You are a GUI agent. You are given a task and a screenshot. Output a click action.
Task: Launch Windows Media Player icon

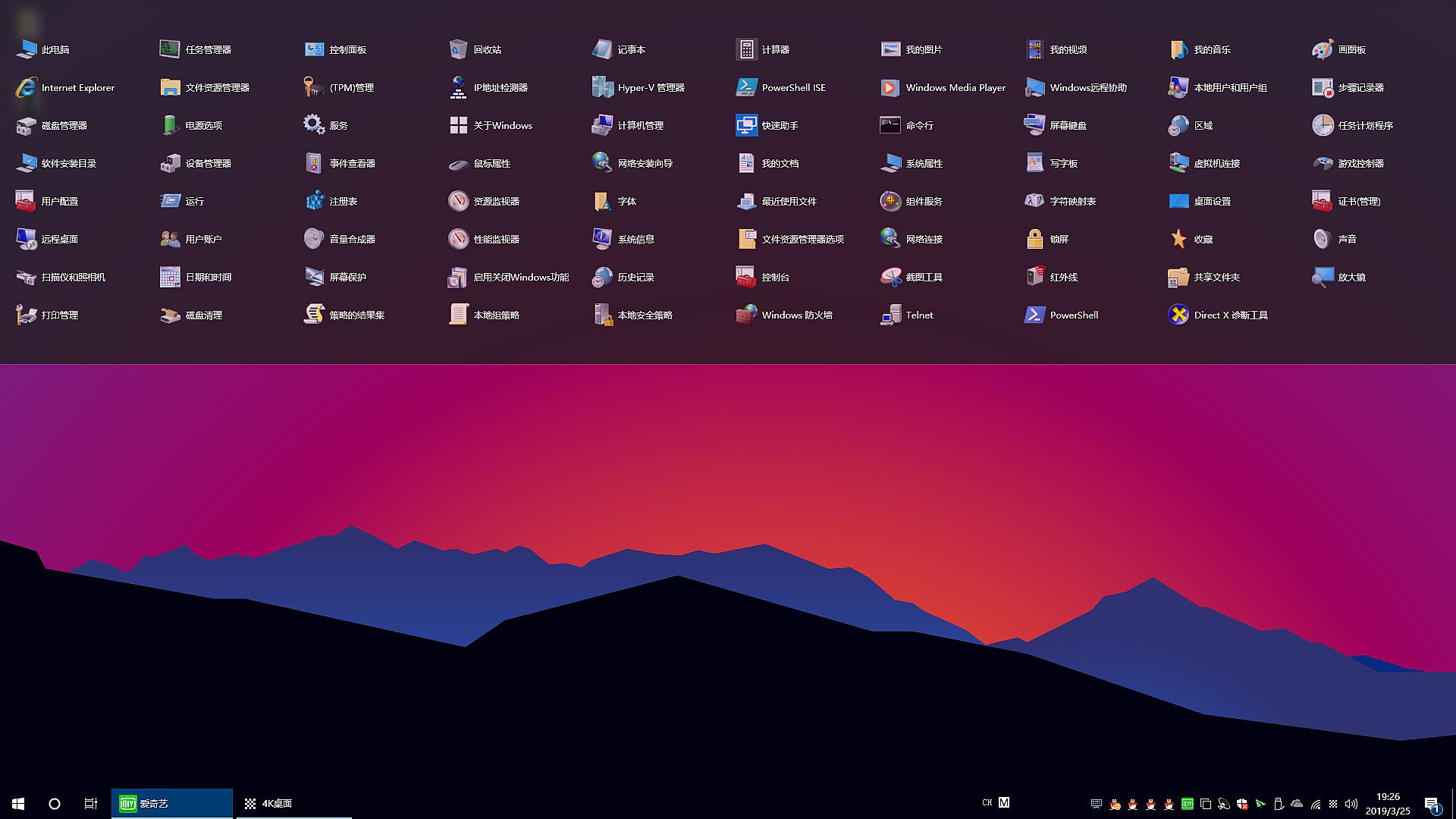click(890, 87)
